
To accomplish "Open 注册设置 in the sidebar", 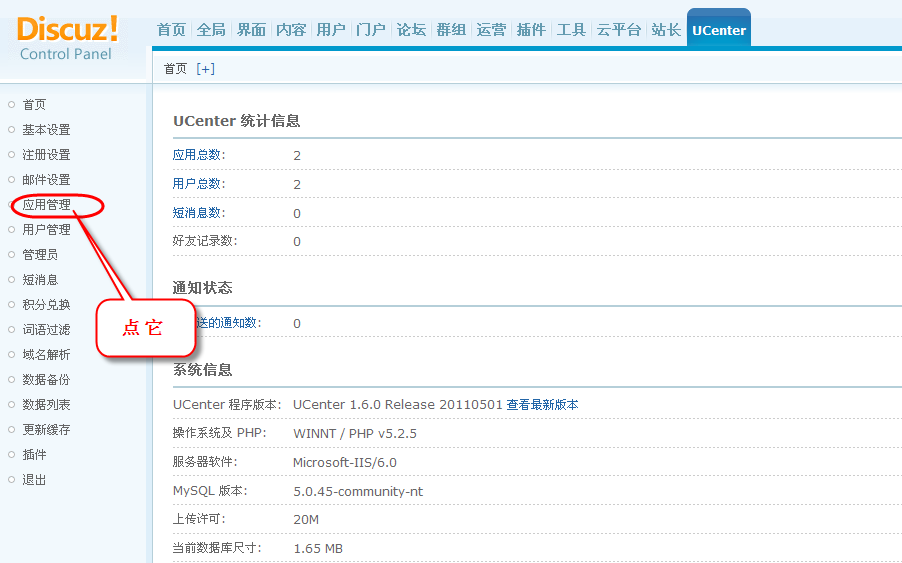I will [46, 155].
